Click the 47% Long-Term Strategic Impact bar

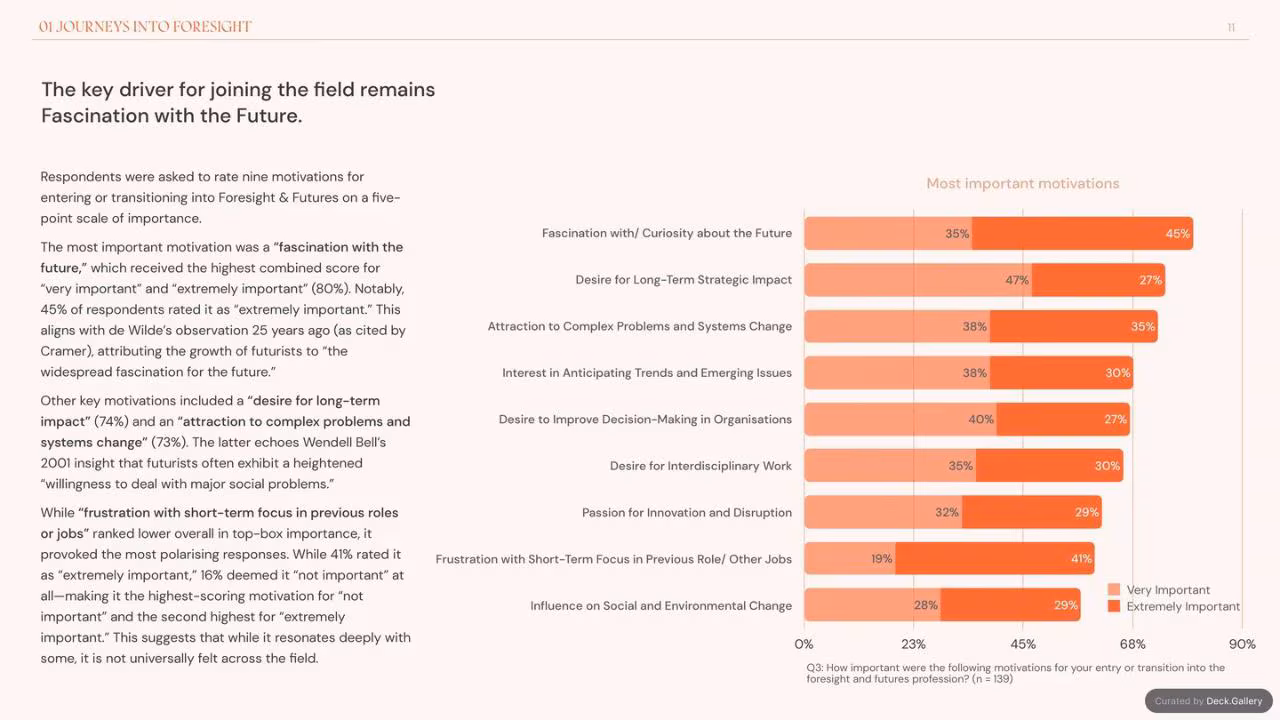918,280
